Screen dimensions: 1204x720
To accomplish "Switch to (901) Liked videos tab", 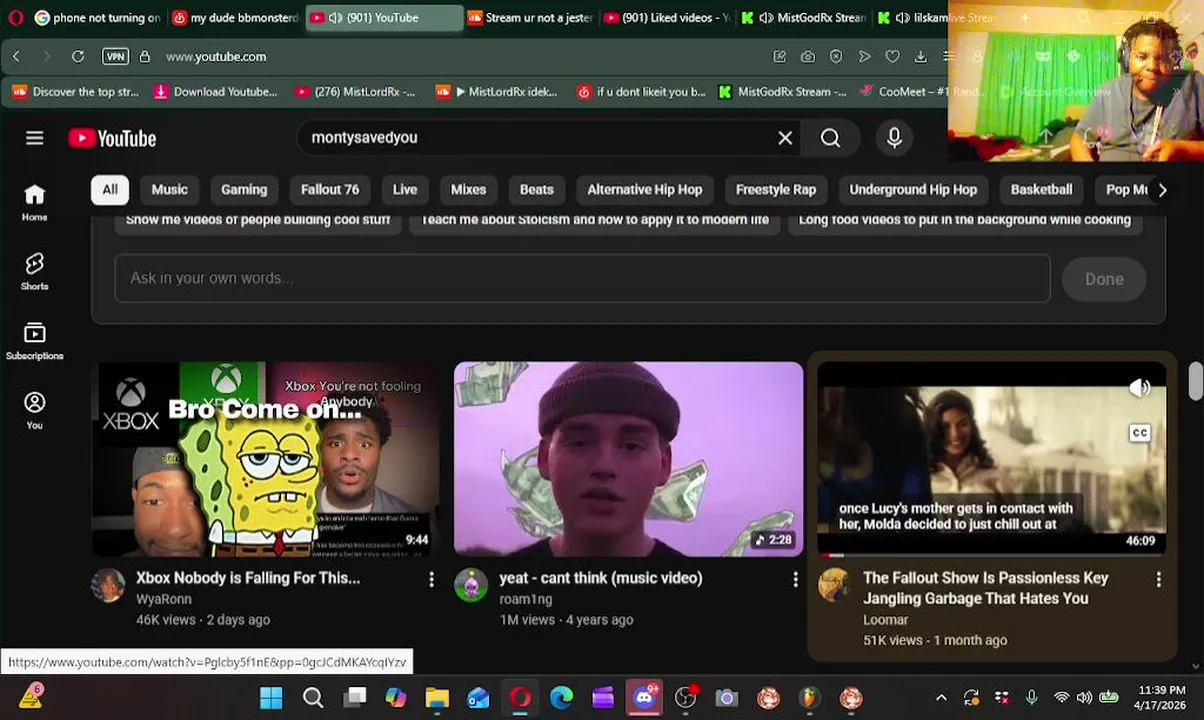I will click(x=667, y=18).
